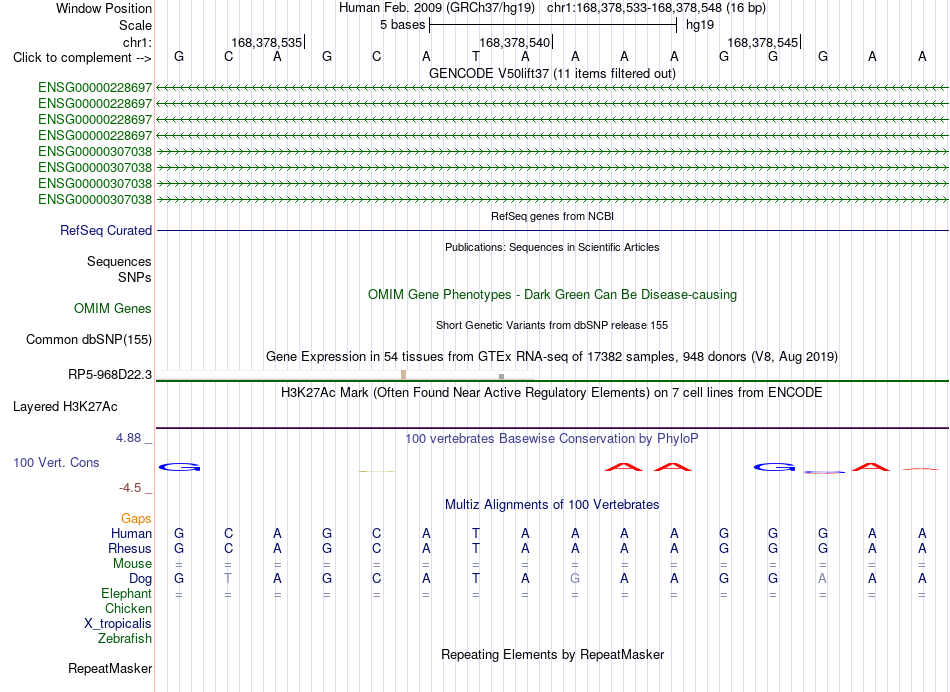950x692 pixels.
Task: Open 'Multiz Alignments of 100 Vertebrates' title
Action: click(x=552, y=505)
